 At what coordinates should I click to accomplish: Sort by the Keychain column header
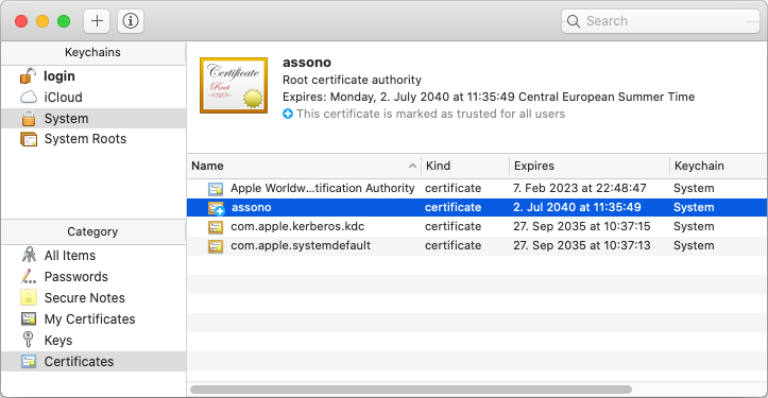718,166
